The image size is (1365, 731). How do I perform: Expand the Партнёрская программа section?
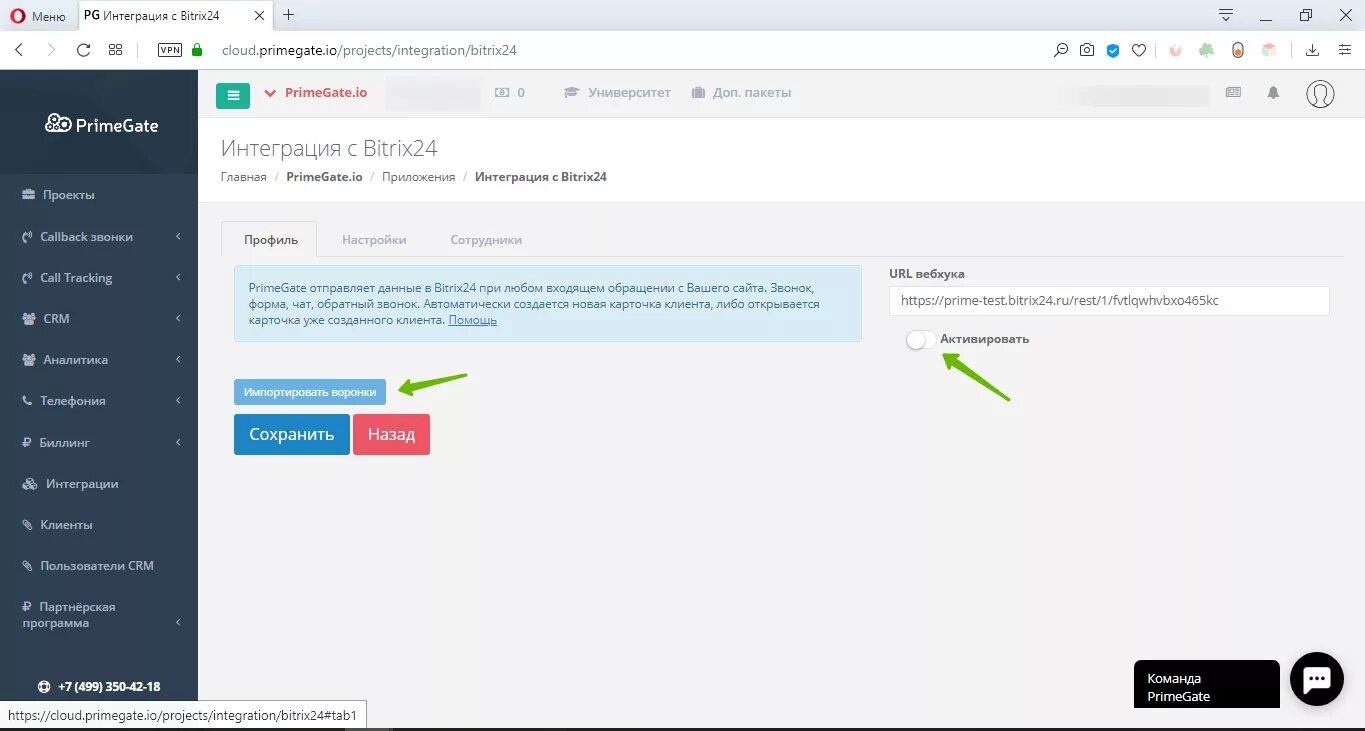99,615
